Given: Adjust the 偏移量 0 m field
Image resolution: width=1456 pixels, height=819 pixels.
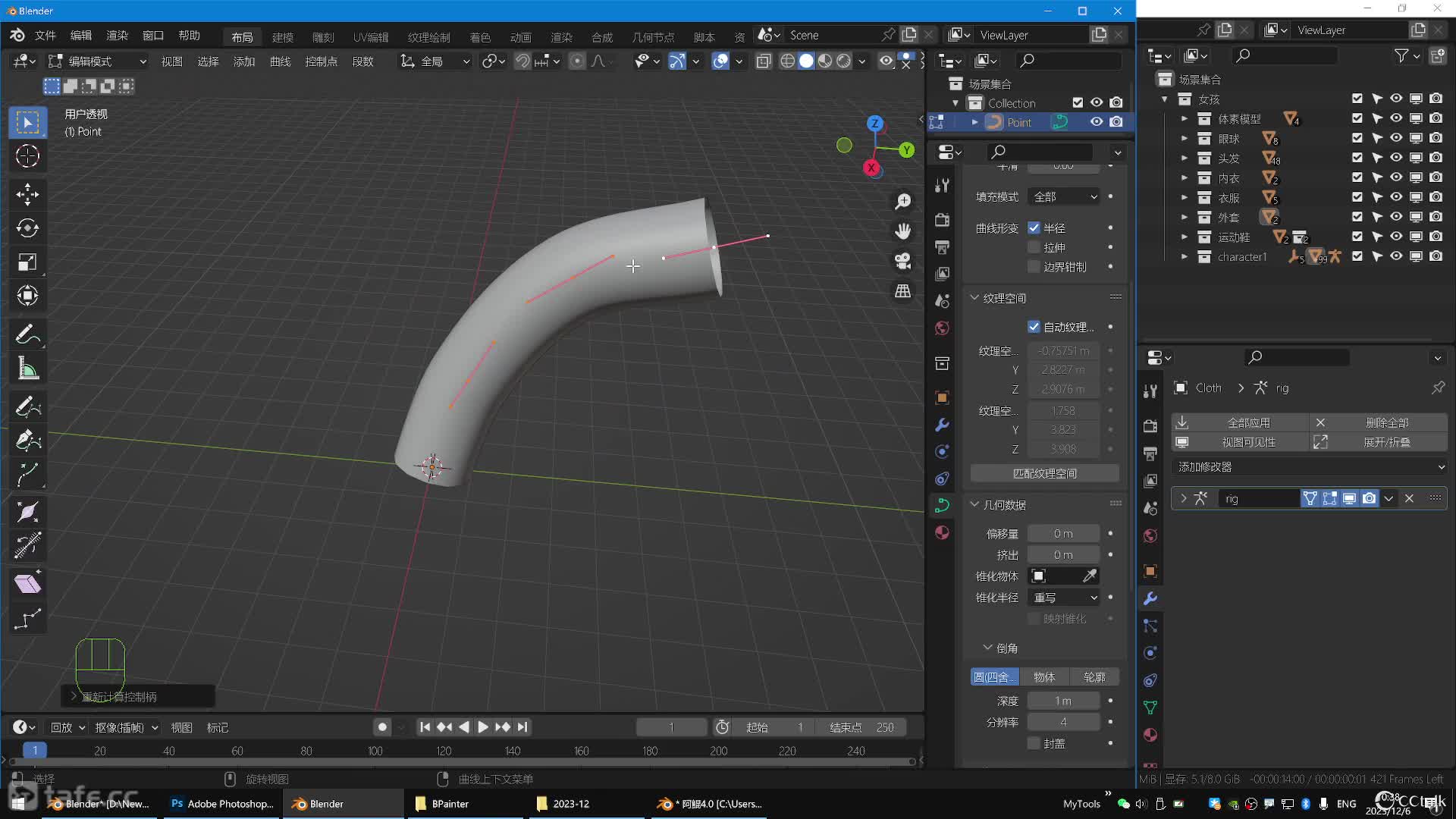Looking at the screenshot, I should 1063,534.
